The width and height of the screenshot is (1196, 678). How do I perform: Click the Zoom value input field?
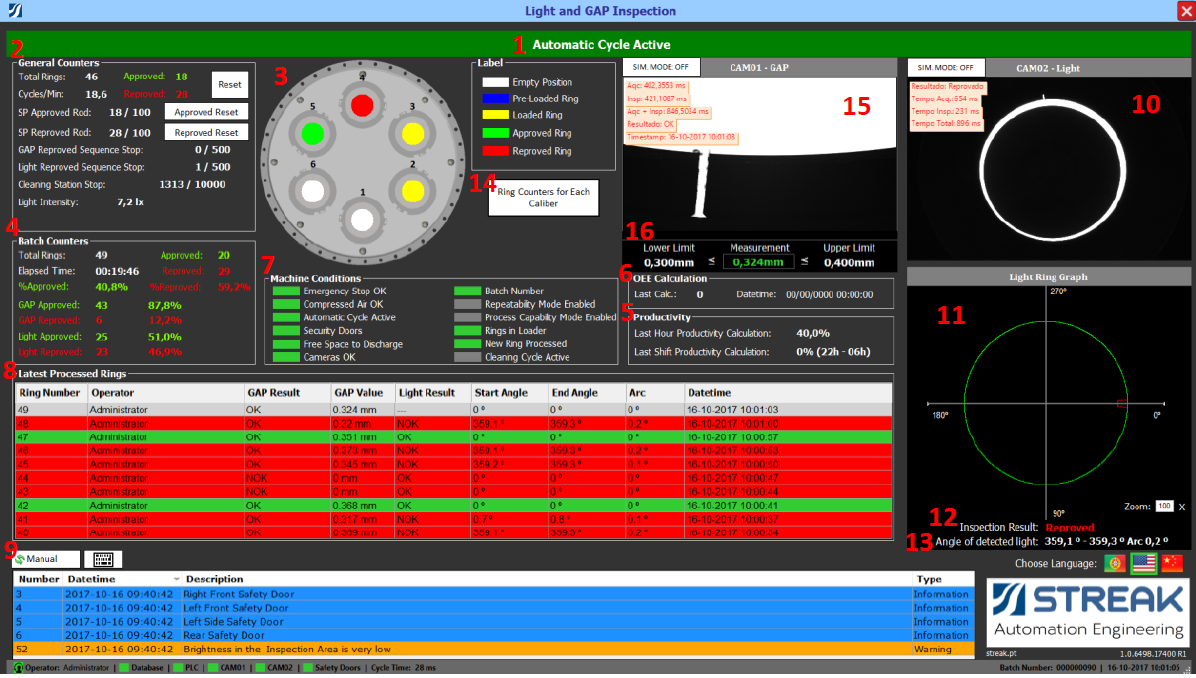point(1164,506)
